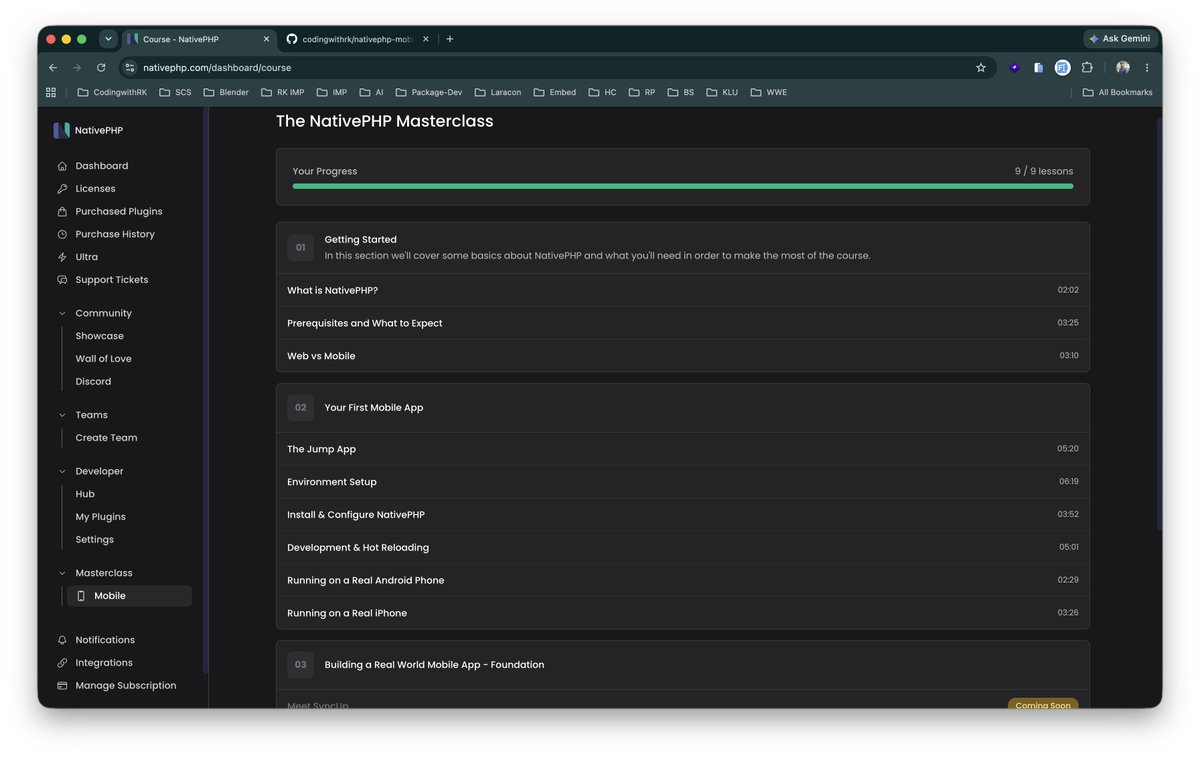Collapse the Developer sidebar section
Screen dimensions: 1200x758
pos(62,471)
